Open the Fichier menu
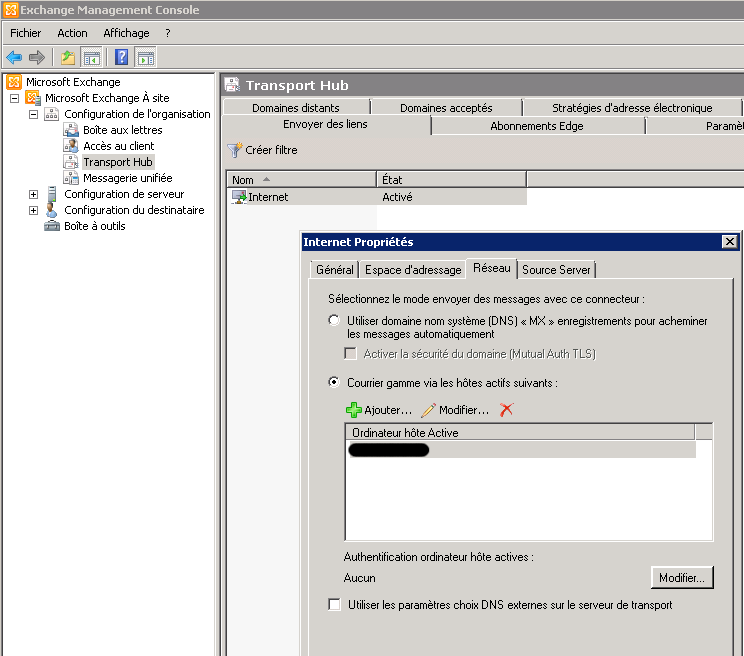This screenshot has height=656, width=744. (x=26, y=33)
